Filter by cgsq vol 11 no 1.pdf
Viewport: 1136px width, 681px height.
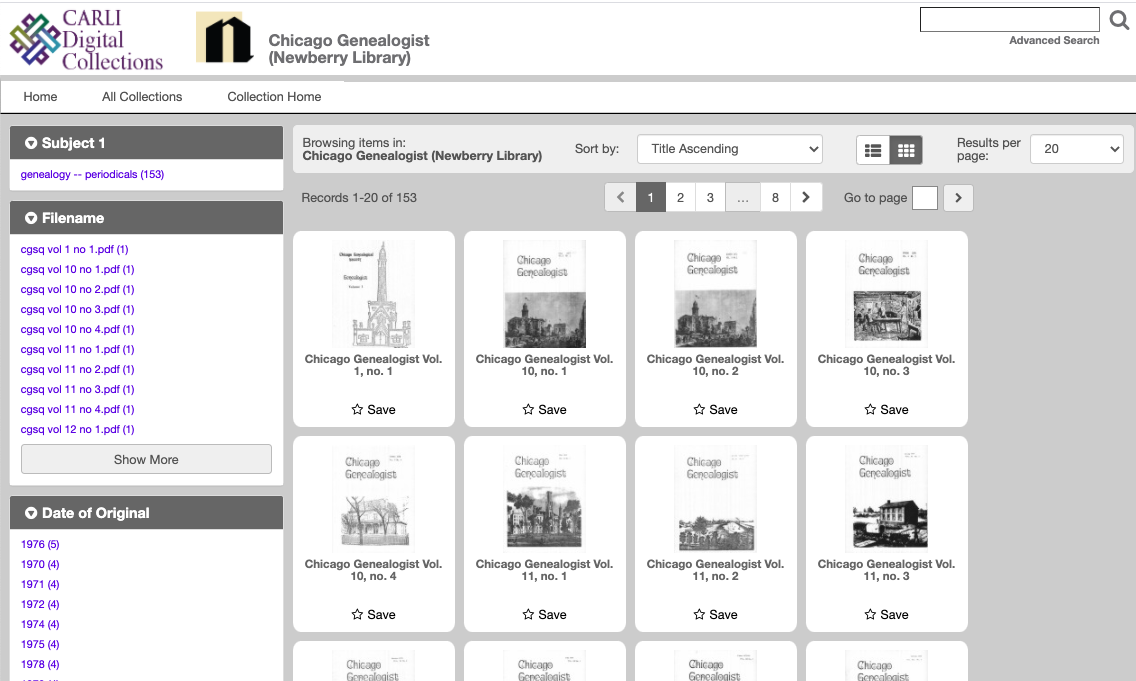coord(78,349)
